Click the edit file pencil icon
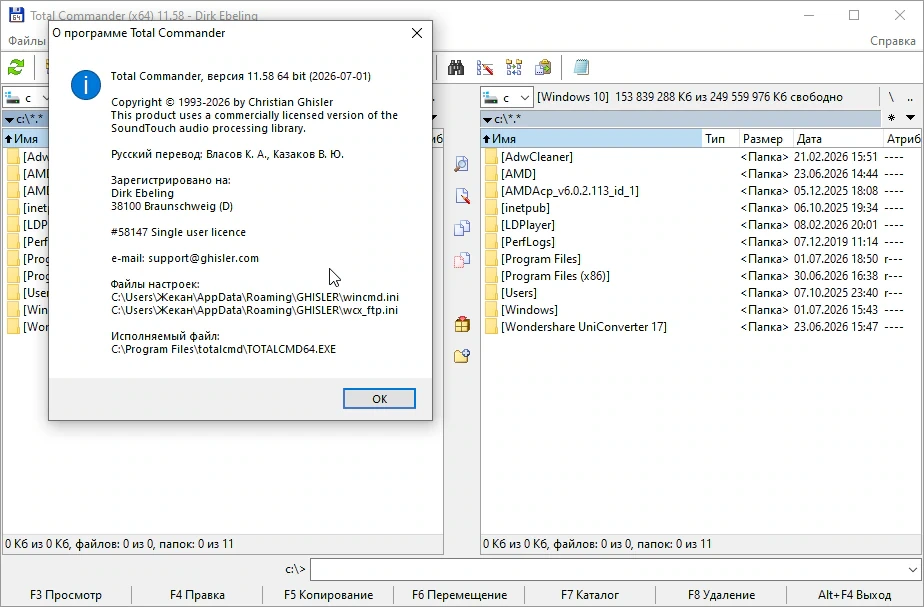Viewport: 924px width, 607px height. (x=462, y=196)
